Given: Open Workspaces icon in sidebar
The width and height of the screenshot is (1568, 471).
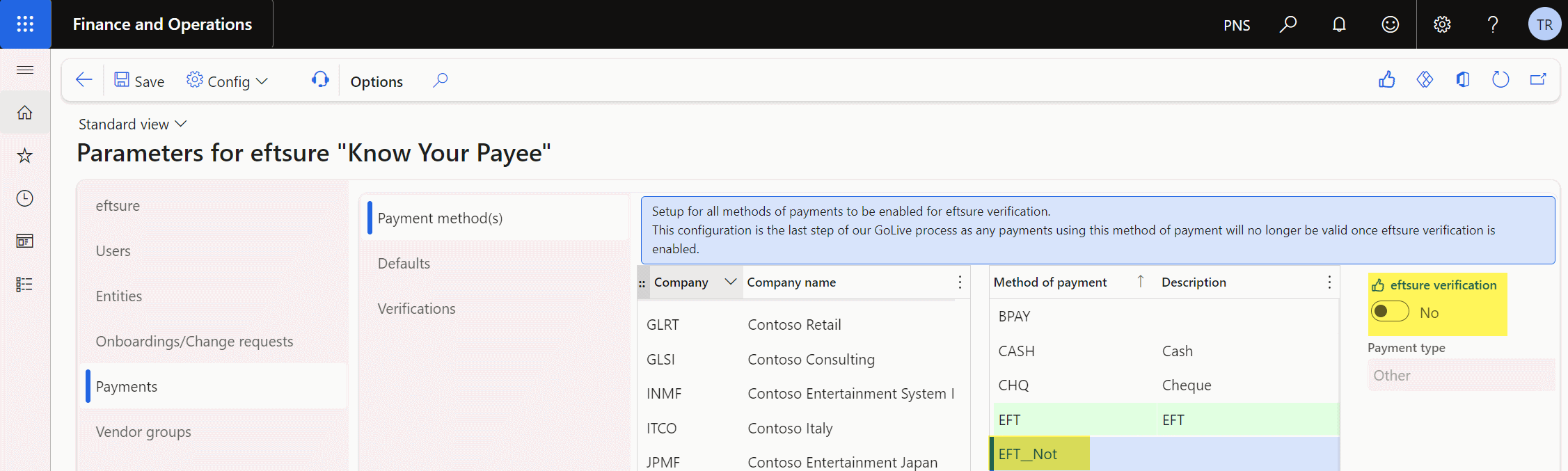Looking at the screenshot, I should pos(25,241).
